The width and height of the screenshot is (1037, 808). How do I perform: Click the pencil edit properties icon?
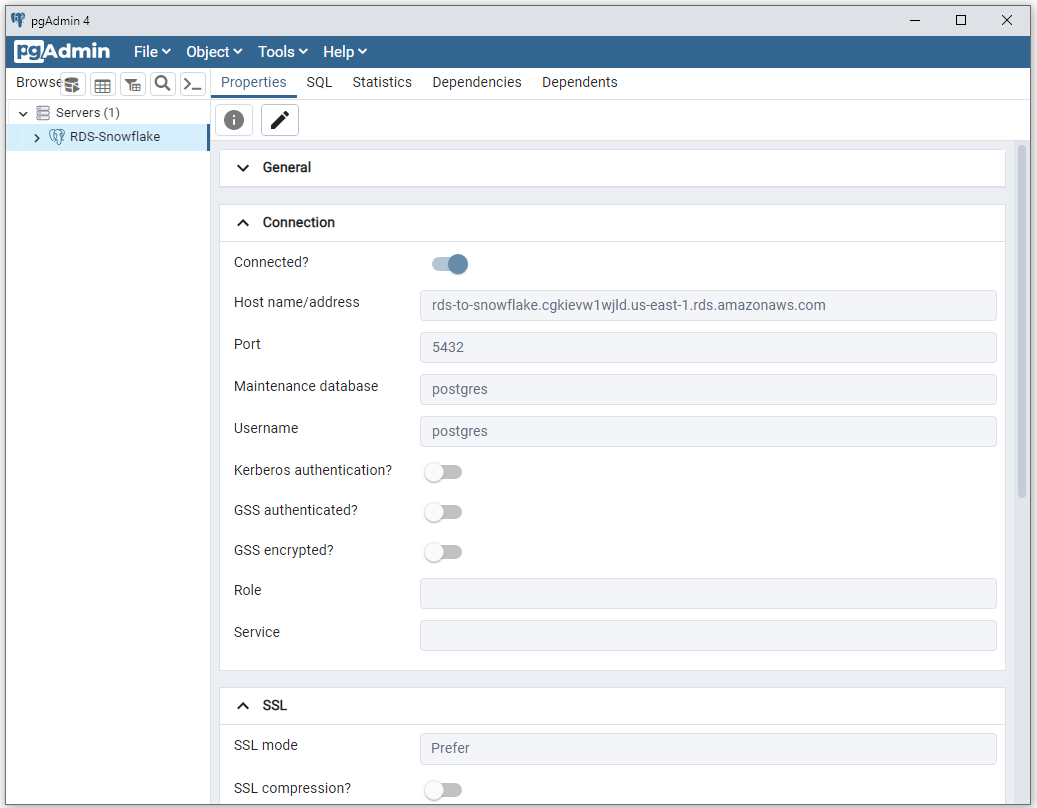[x=280, y=120]
